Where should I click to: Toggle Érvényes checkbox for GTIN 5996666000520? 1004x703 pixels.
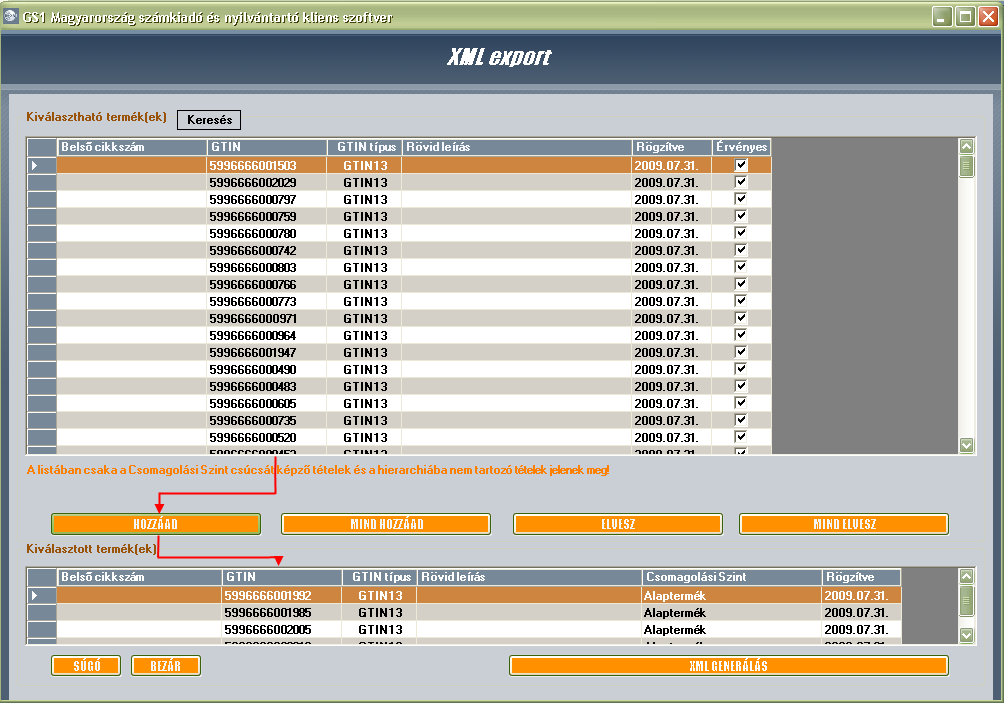(741, 437)
